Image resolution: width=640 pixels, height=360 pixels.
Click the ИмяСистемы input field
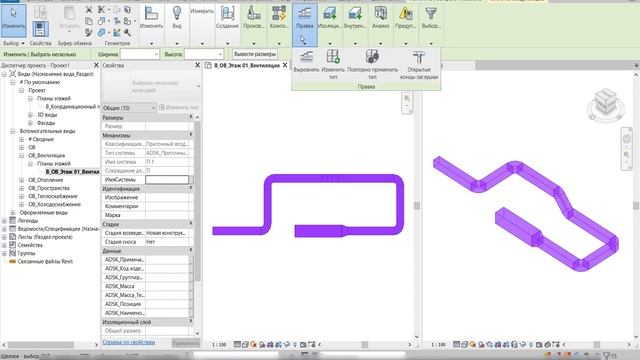click(167, 180)
